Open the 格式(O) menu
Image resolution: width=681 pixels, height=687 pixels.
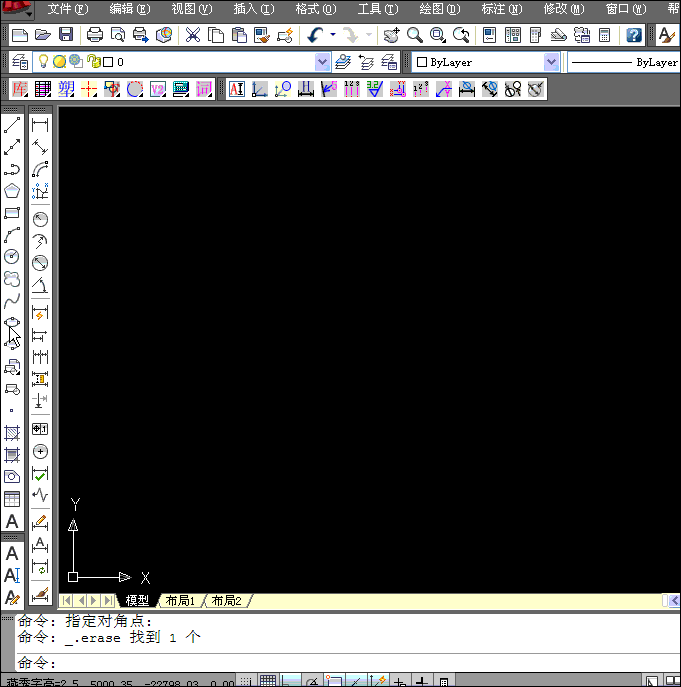point(316,9)
